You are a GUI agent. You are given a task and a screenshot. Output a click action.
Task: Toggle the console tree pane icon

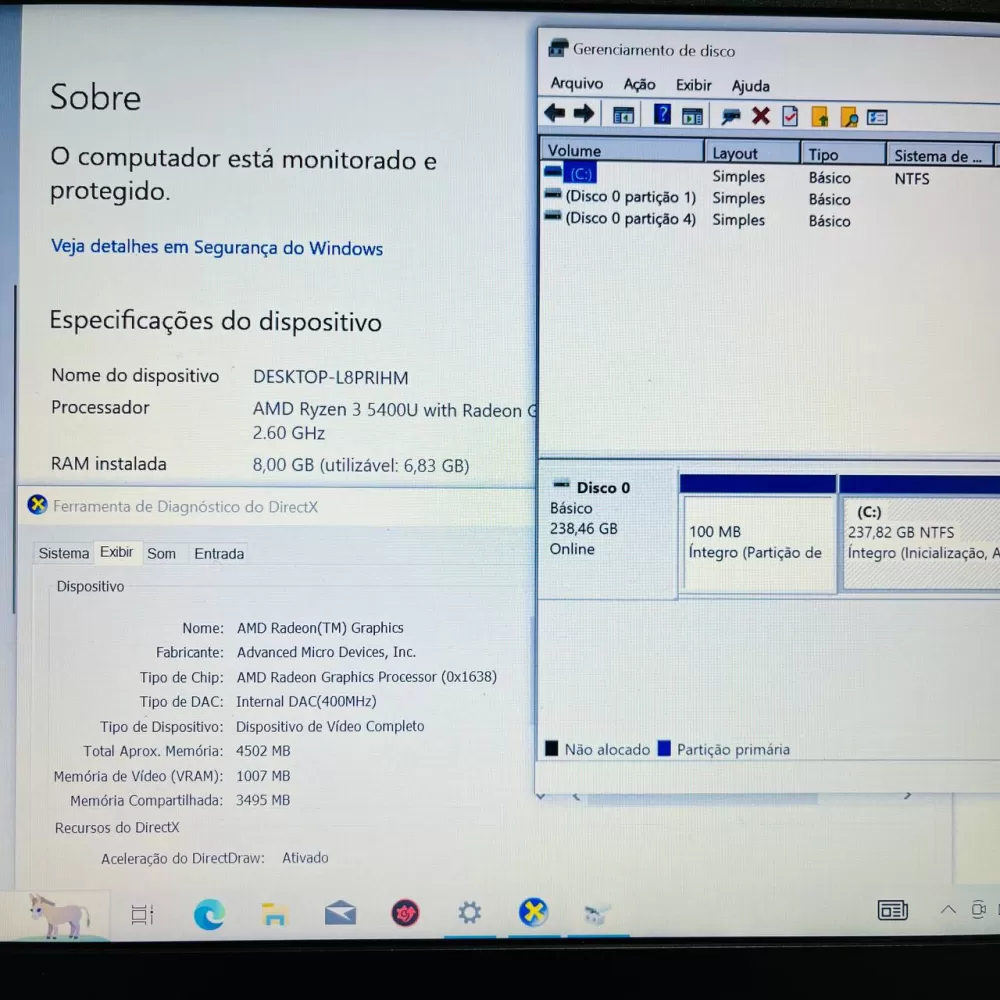coord(623,116)
